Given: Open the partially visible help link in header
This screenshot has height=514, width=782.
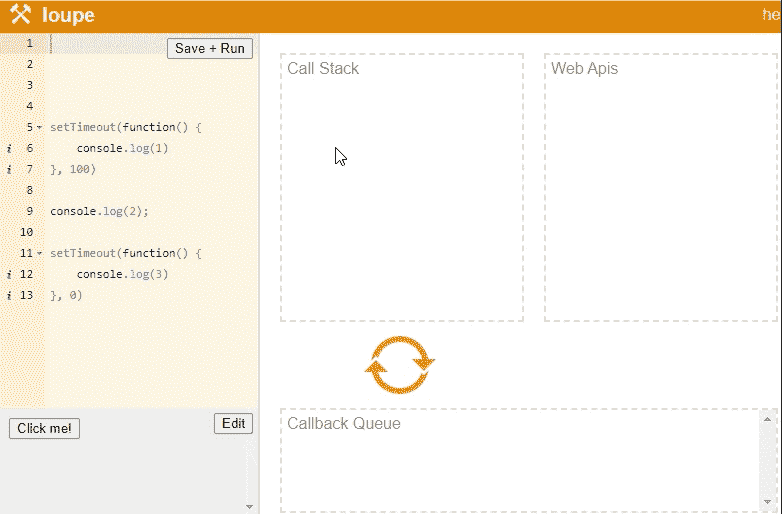Looking at the screenshot, I should coord(771,16).
